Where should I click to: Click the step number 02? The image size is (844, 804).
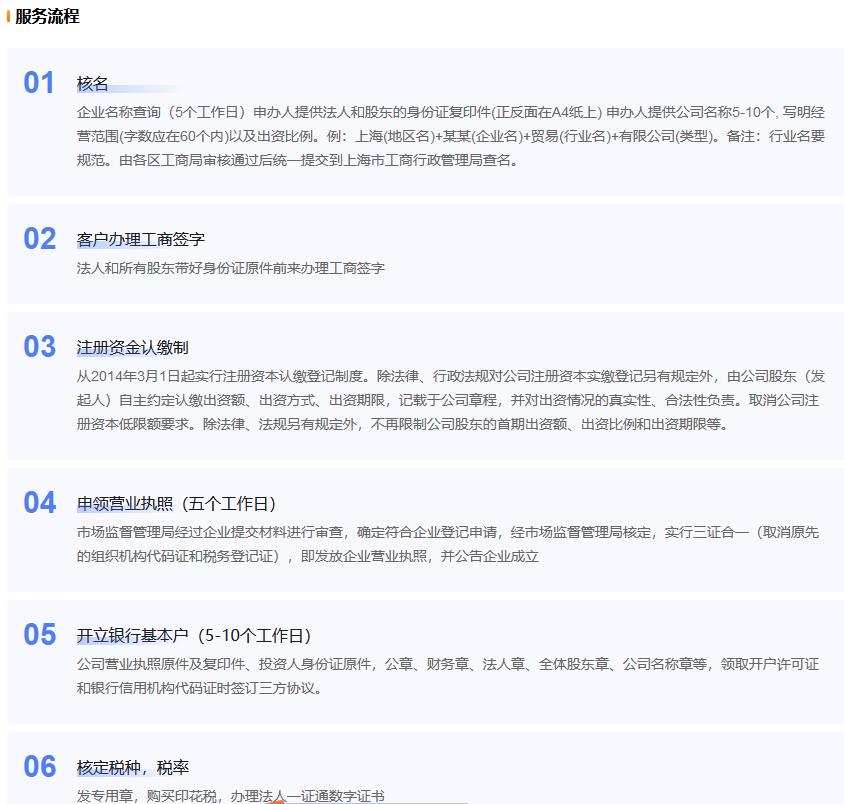[40, 239]
